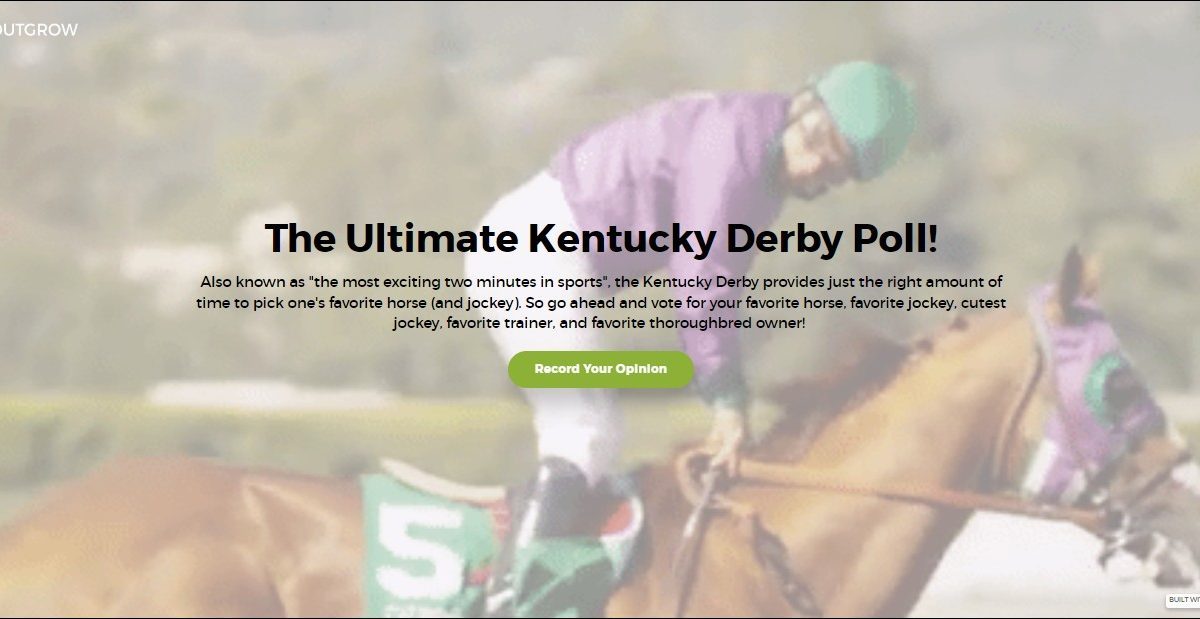Select the Ultimate Kentucky Derby Poll heading

coord(601,239)
